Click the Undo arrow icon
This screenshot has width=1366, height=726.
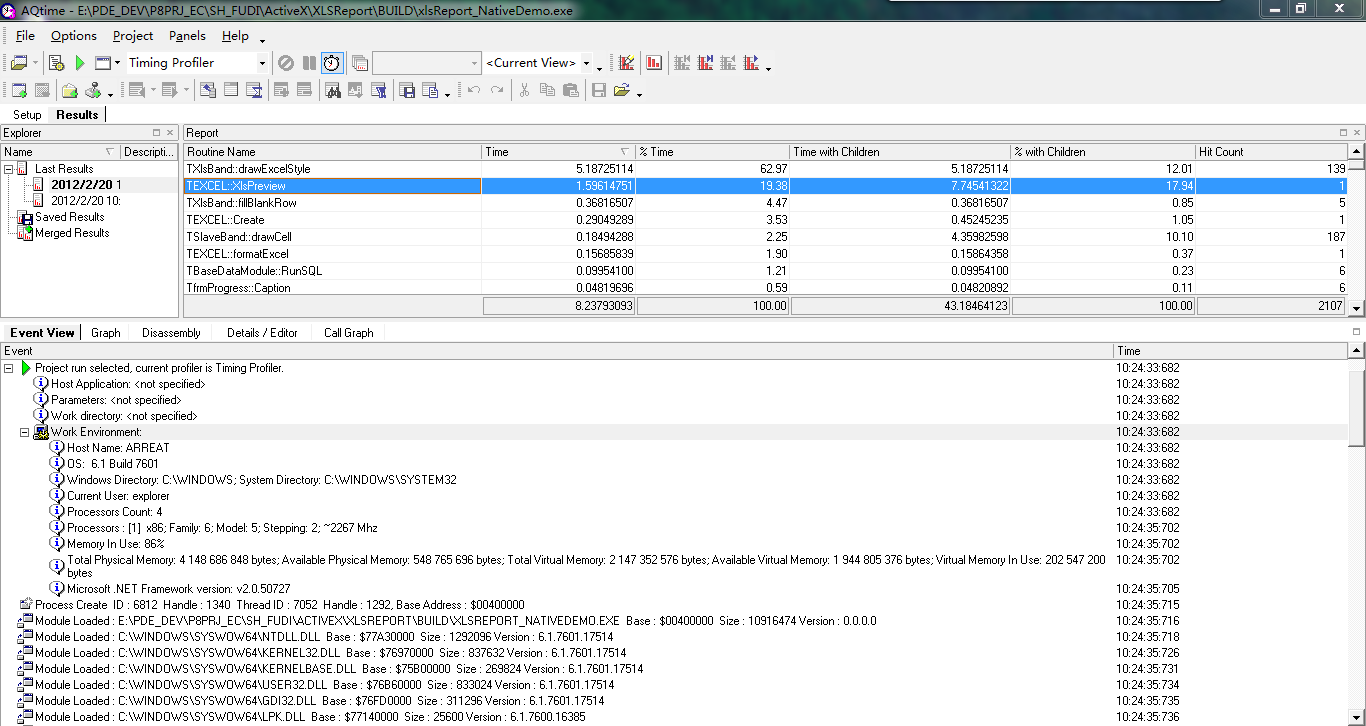tap(473, 91)
